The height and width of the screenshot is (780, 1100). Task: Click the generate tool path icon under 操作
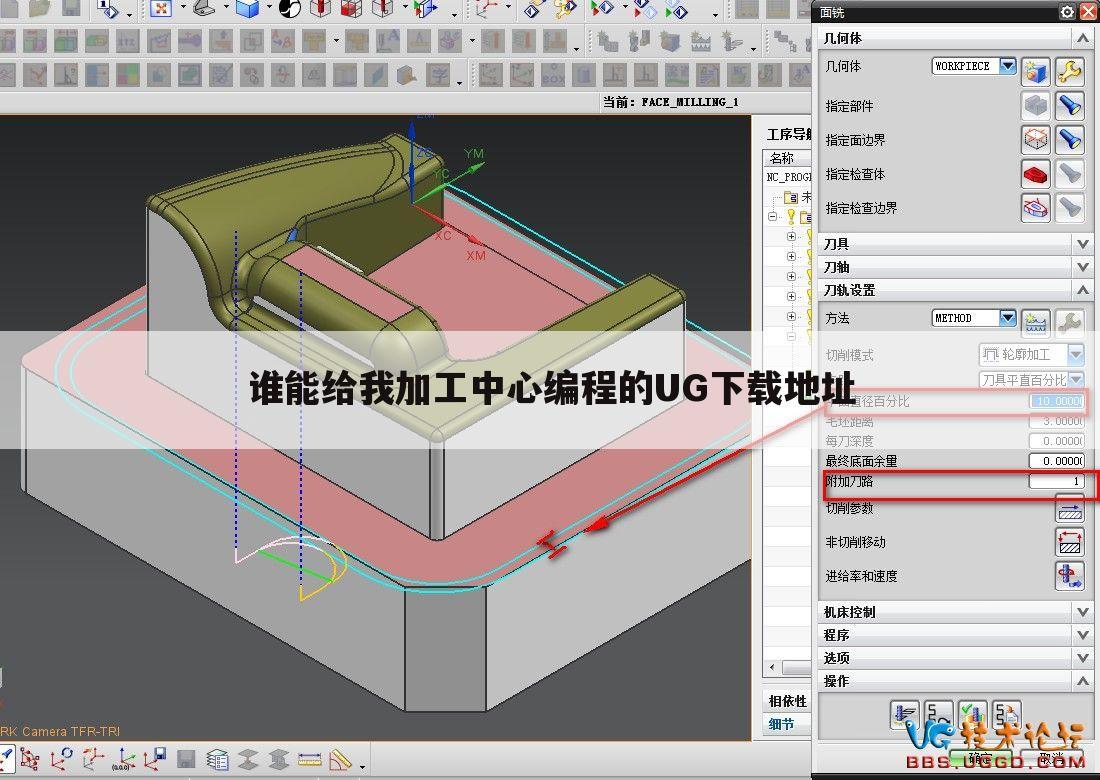coord(905,714)
